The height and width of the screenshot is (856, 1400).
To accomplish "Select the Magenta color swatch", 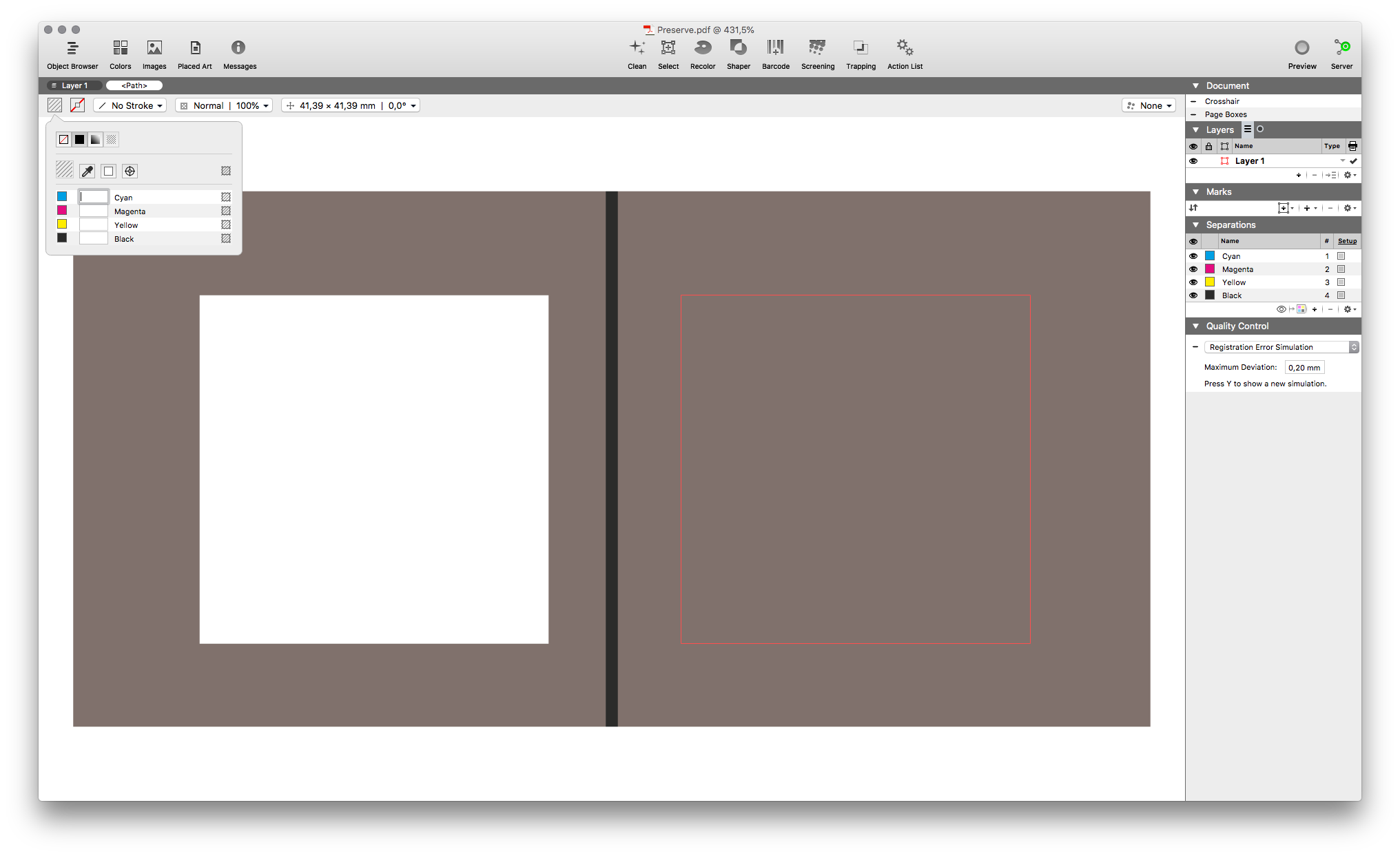I will point(62,211).
